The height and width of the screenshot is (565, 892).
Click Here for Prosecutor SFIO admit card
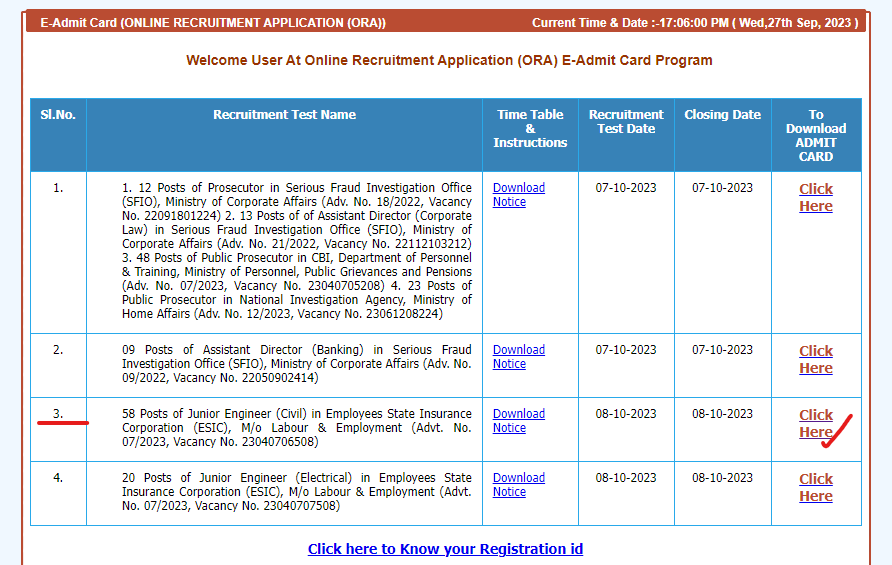click(816, 197)
